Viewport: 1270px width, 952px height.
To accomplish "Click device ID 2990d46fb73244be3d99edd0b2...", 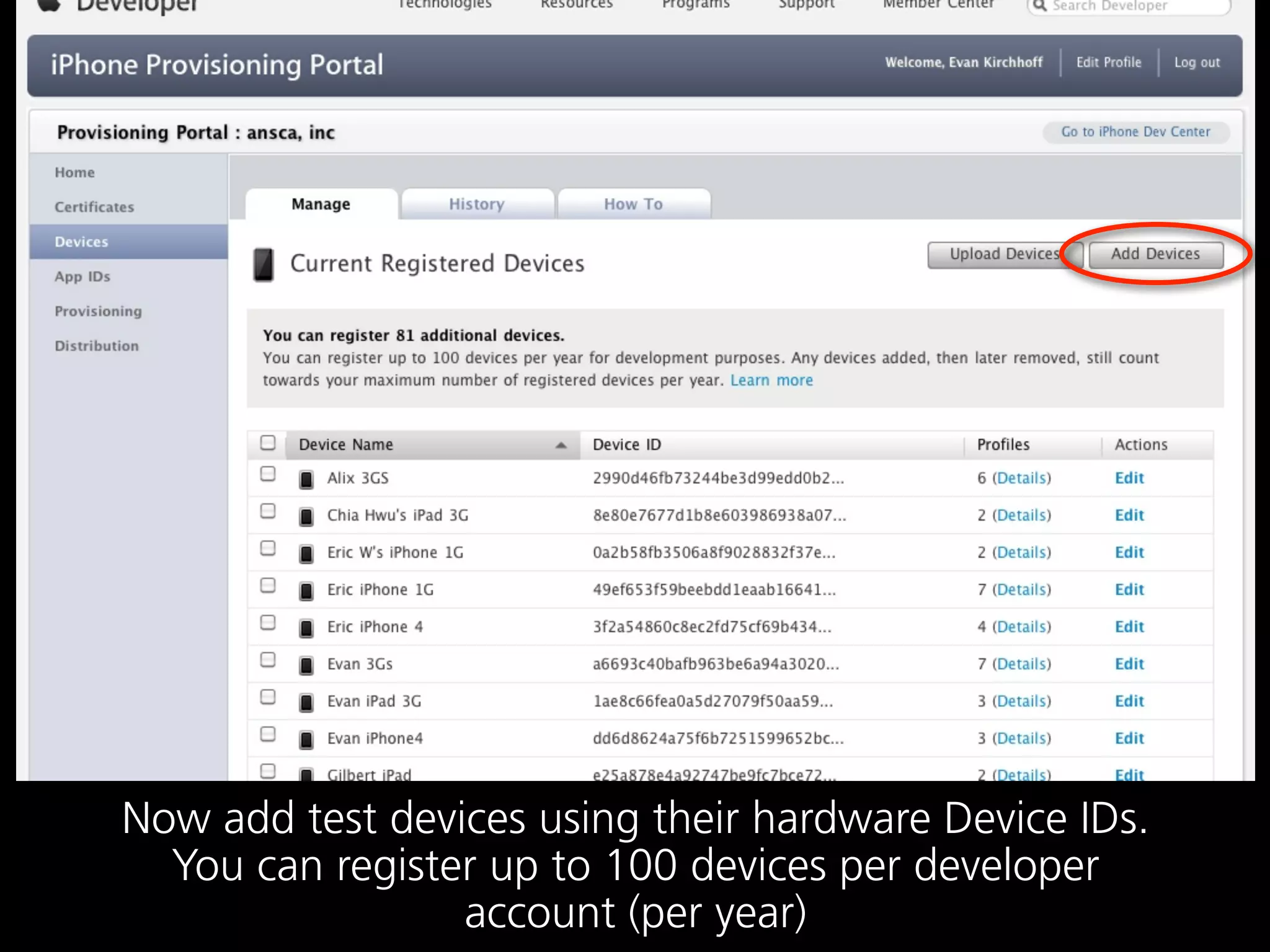I will click(718, 478).
